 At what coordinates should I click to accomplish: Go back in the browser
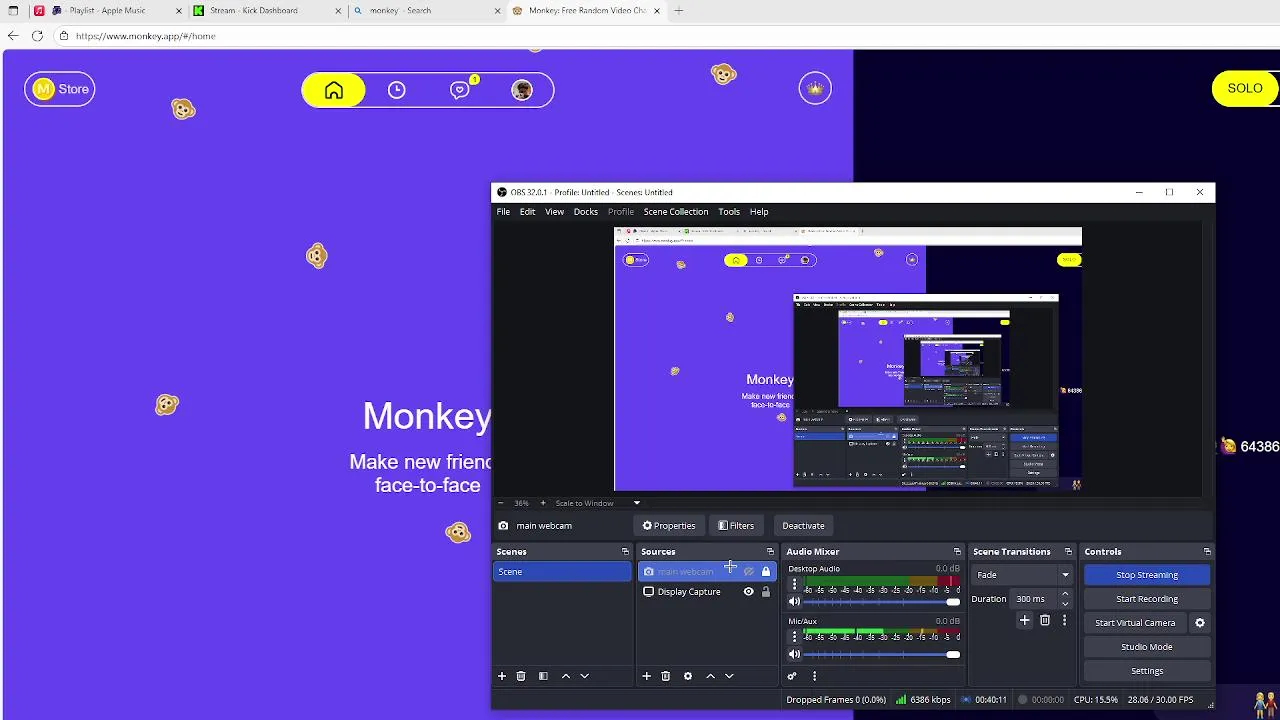point(13,36)
